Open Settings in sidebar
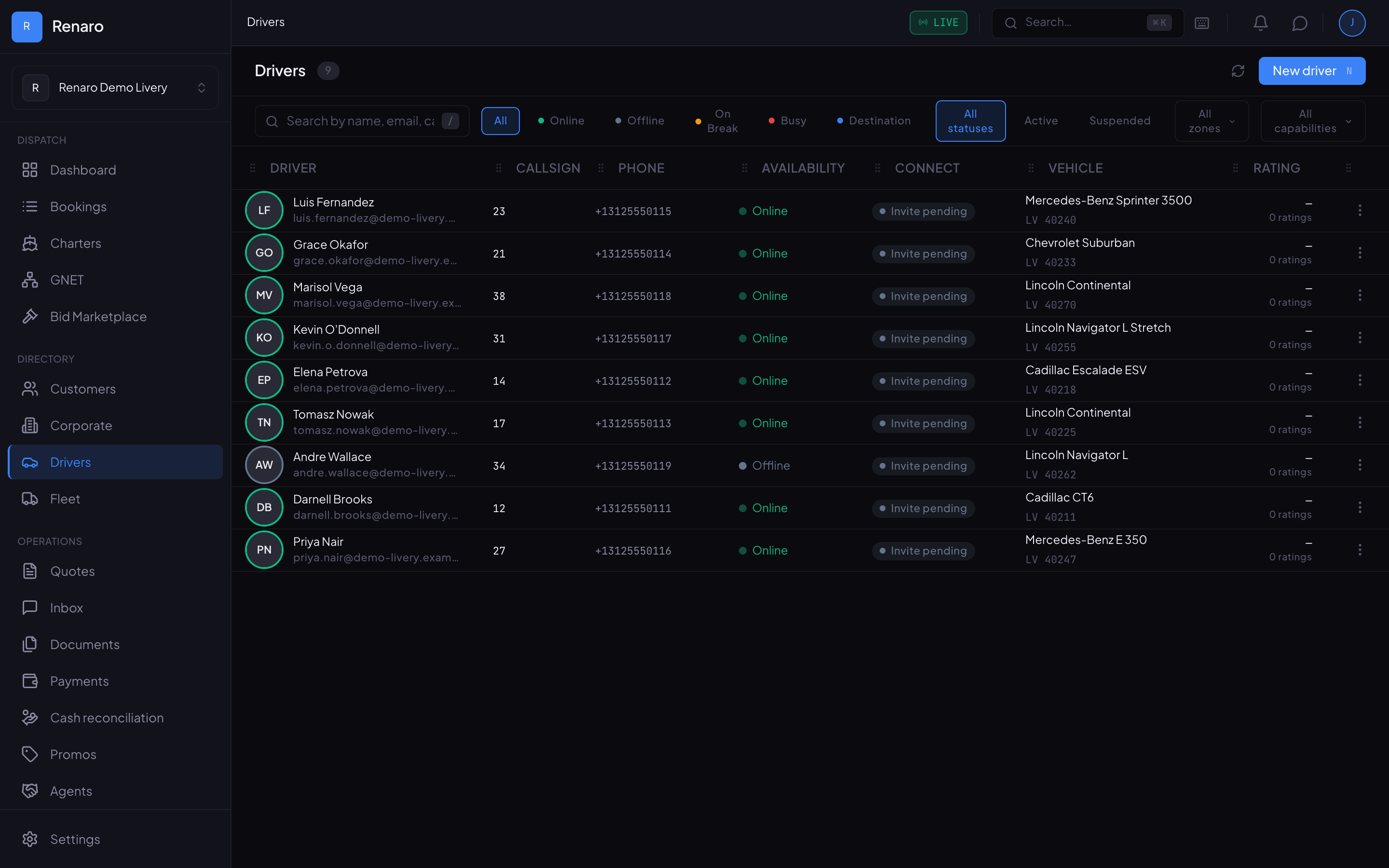Screen dimensions: 1389x868 point(115,839)
